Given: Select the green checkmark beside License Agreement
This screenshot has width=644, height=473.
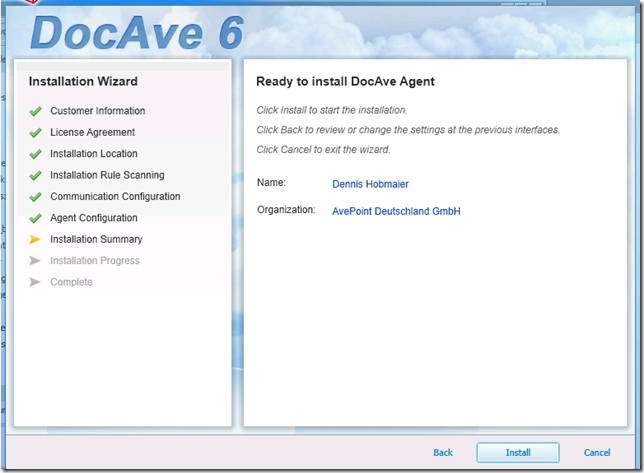Looking at the screenshot, I should [36, 132].
